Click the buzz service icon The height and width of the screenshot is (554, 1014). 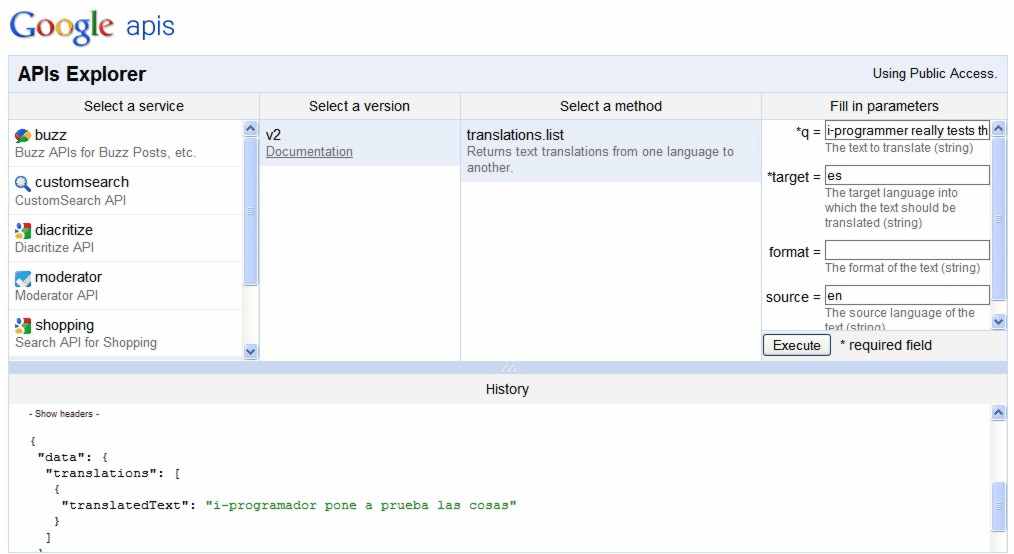click(x=23, y=135)
